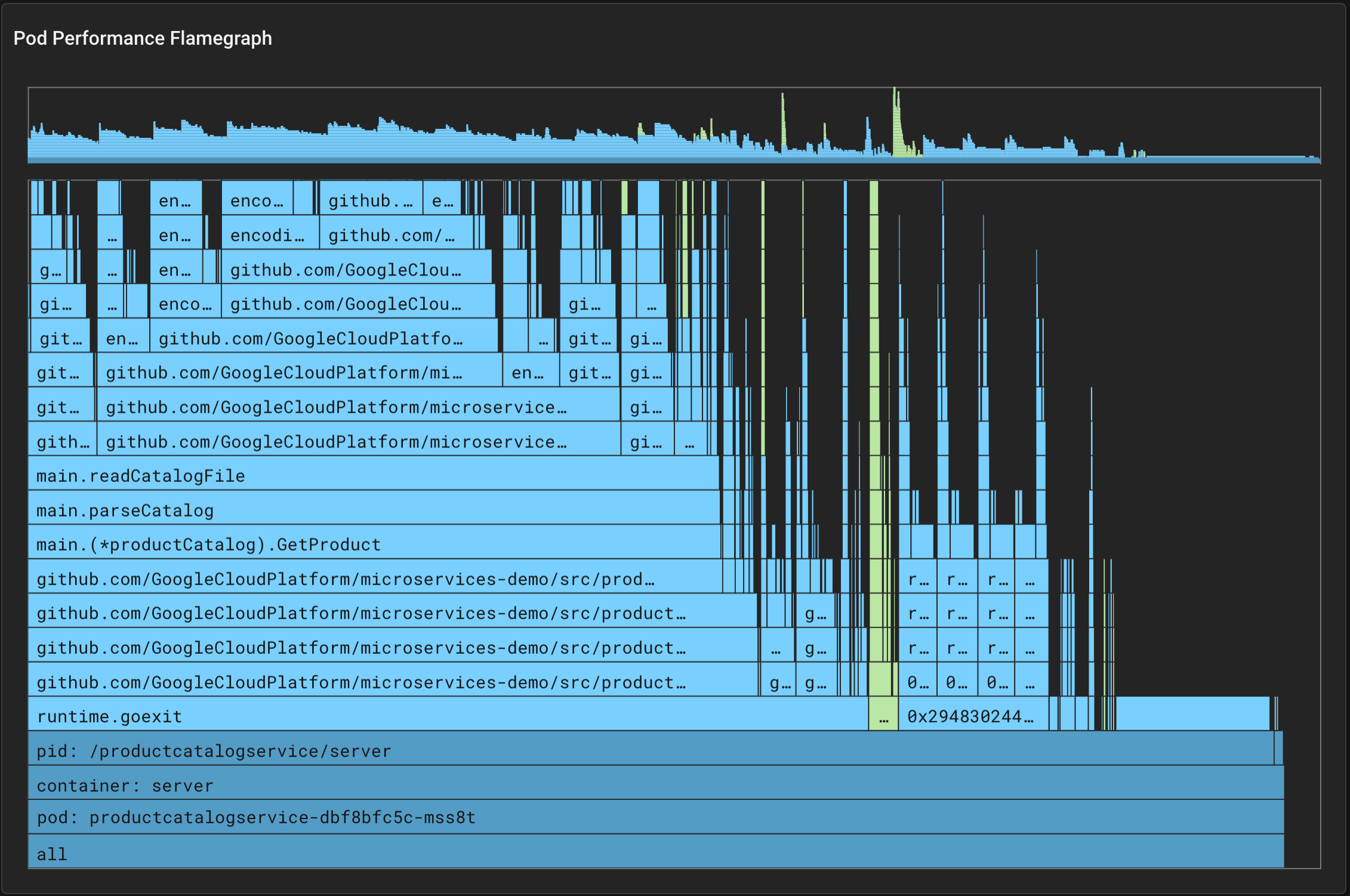Click the Pod Performance Flamegraph title
This screenshot has height=896, width=1350.
pos(143,38)
